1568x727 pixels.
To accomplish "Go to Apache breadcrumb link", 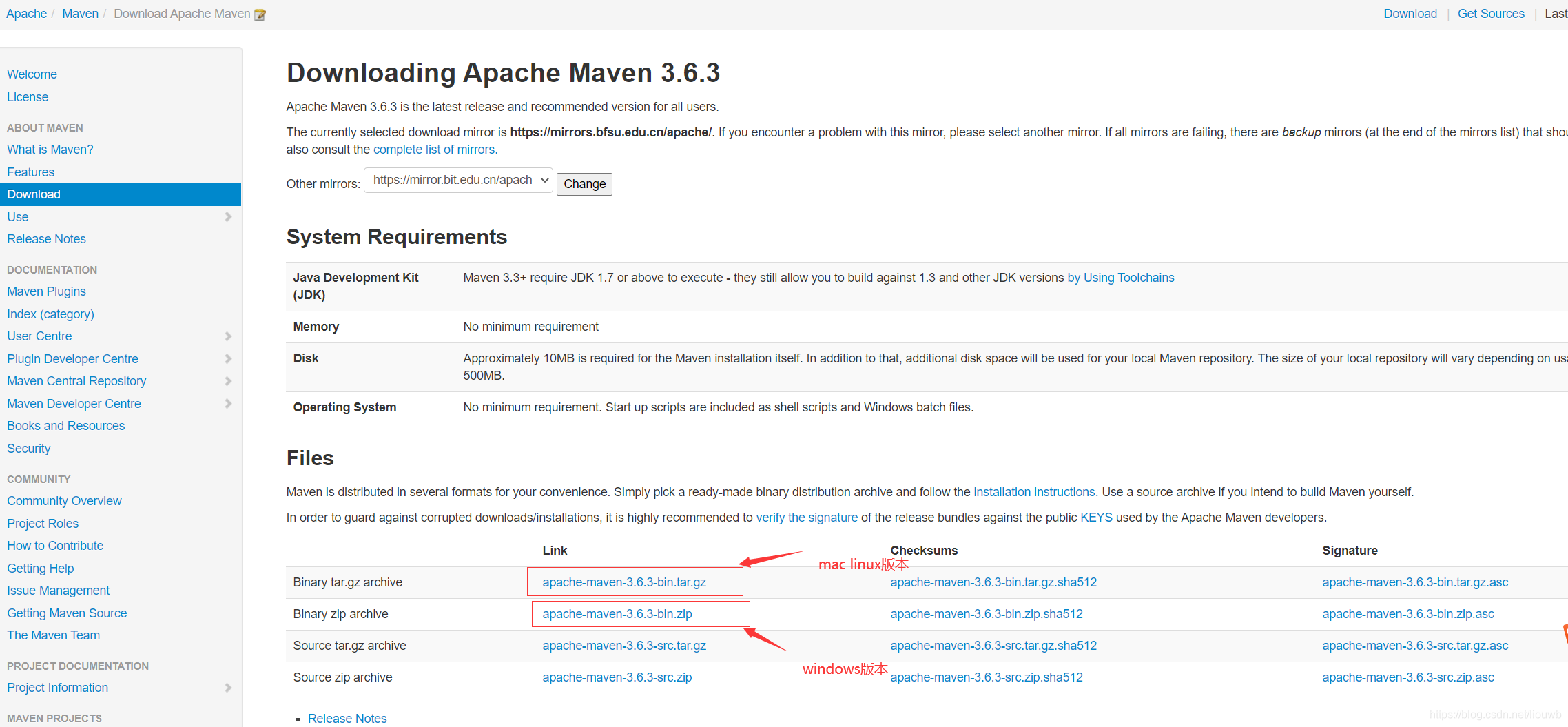I will (x=27, y=14).
